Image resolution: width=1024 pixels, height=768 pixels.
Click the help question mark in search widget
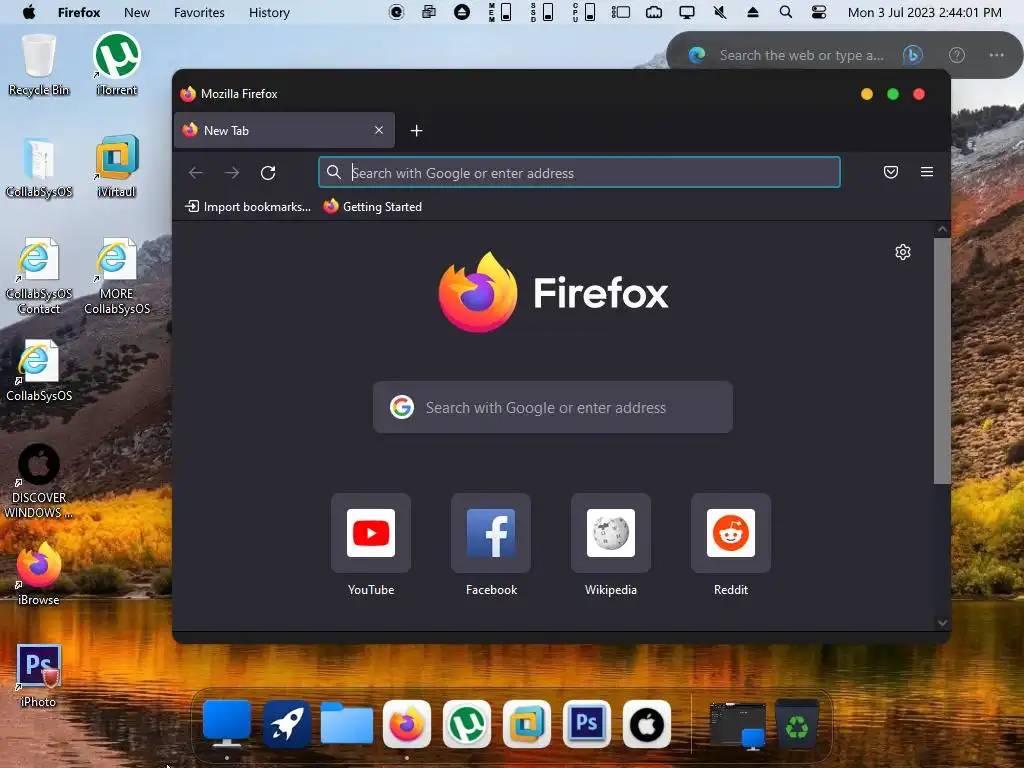(x=957, y=56)
